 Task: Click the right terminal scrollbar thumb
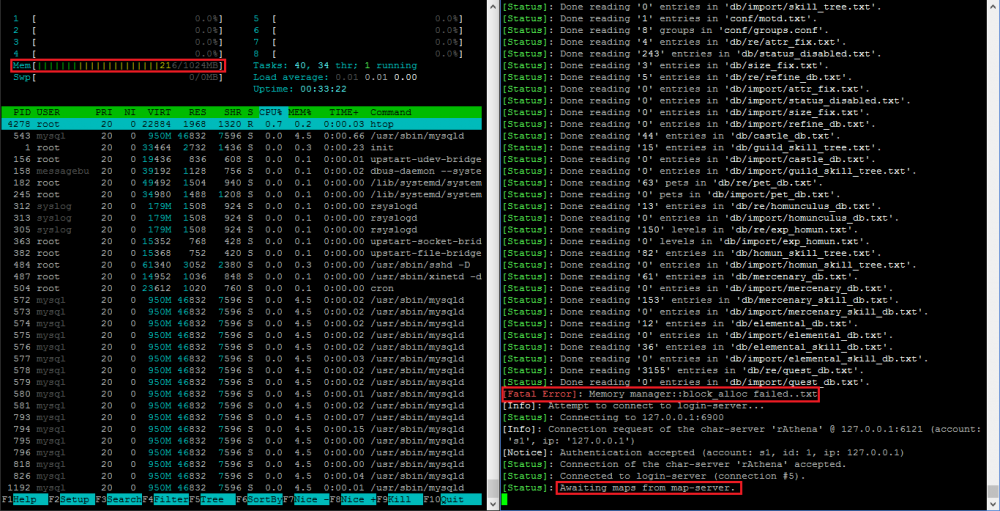992,491
